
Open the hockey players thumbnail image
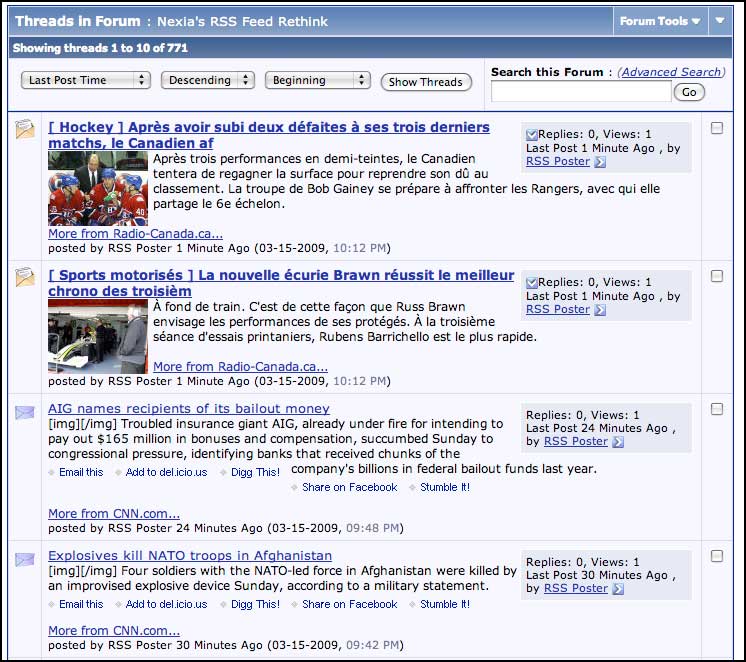[98, 188]
